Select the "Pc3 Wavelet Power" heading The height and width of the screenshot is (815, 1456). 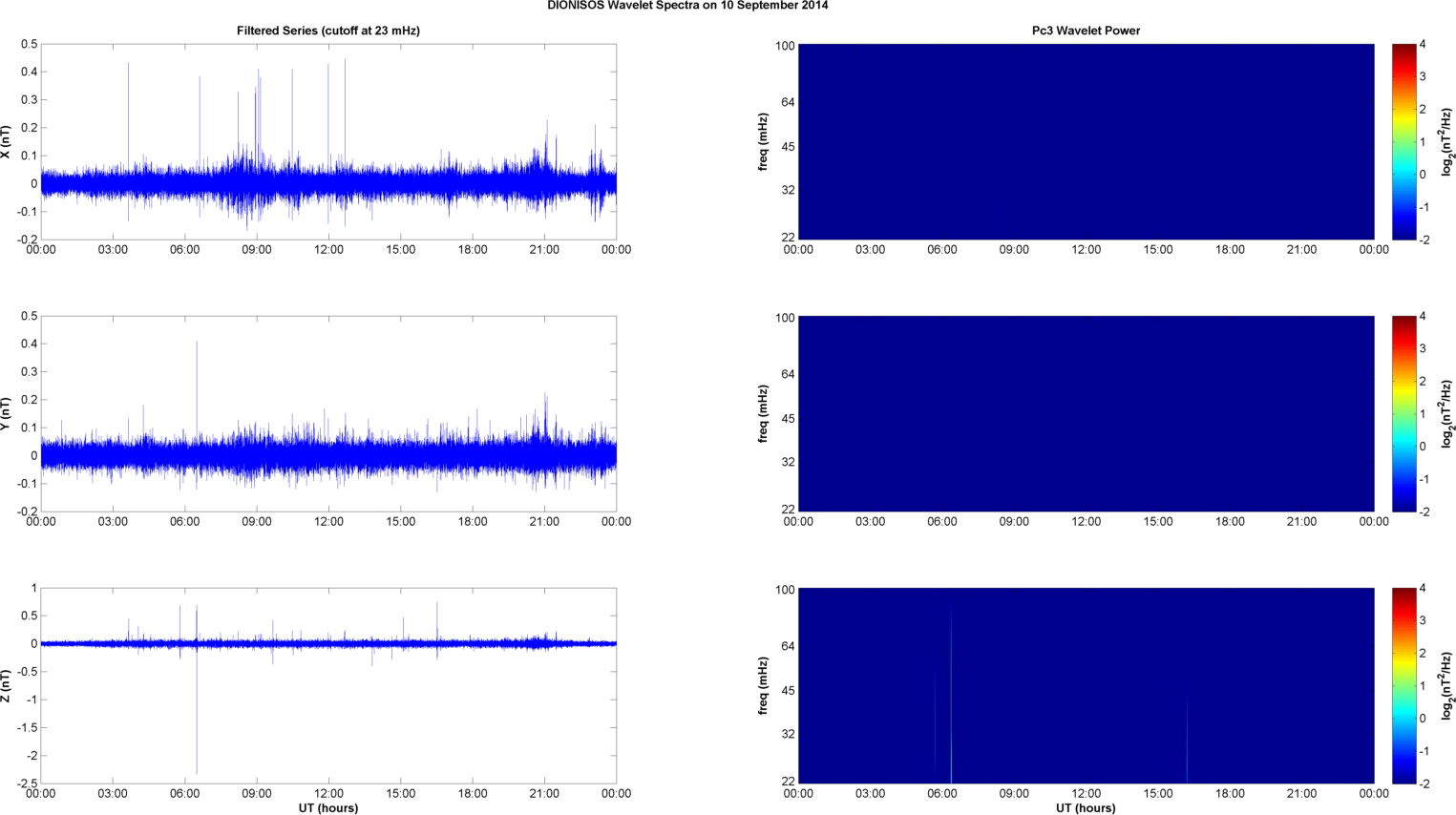point(1086,31)
